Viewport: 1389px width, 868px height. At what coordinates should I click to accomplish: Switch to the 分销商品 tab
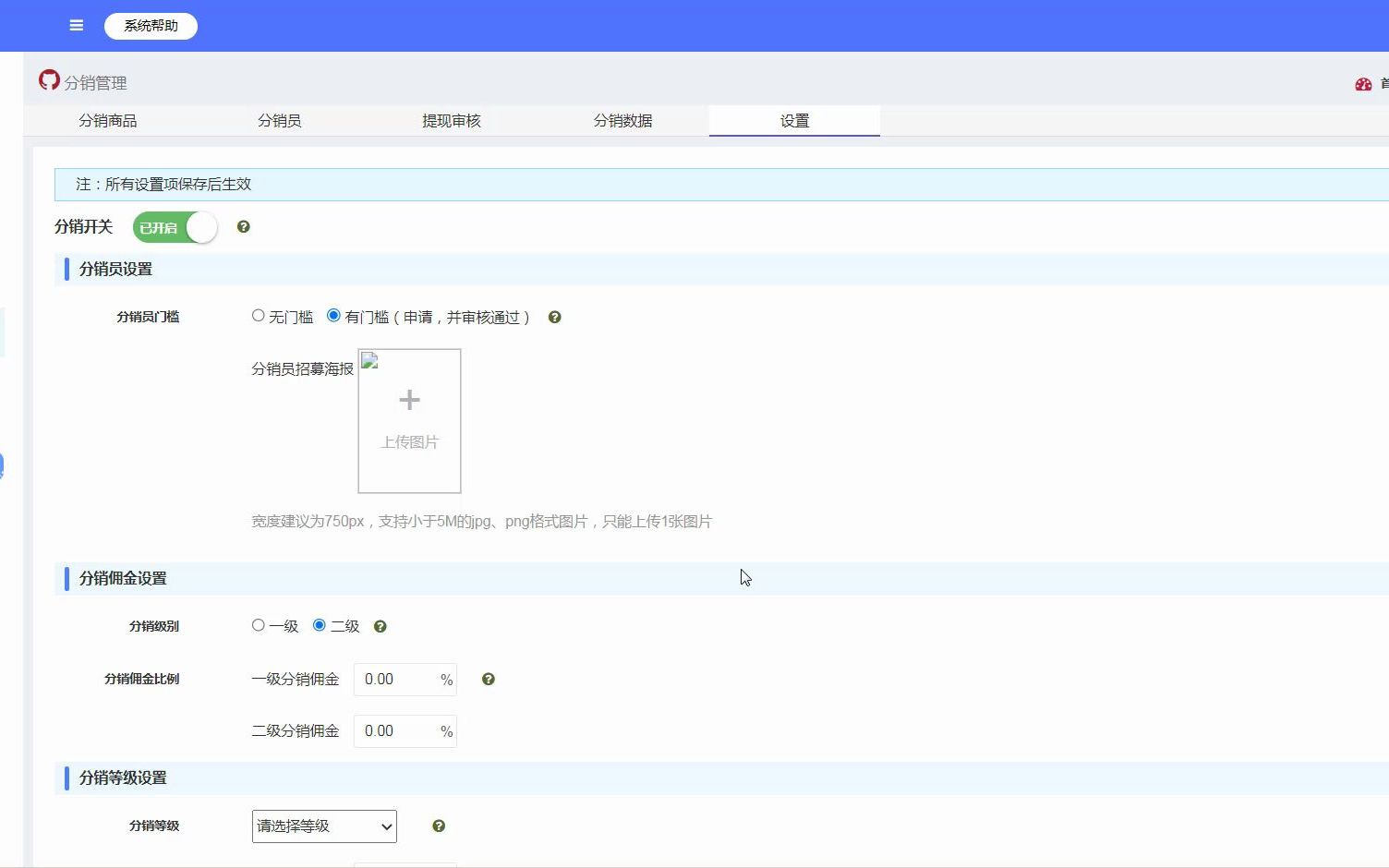tap(107, 120)
